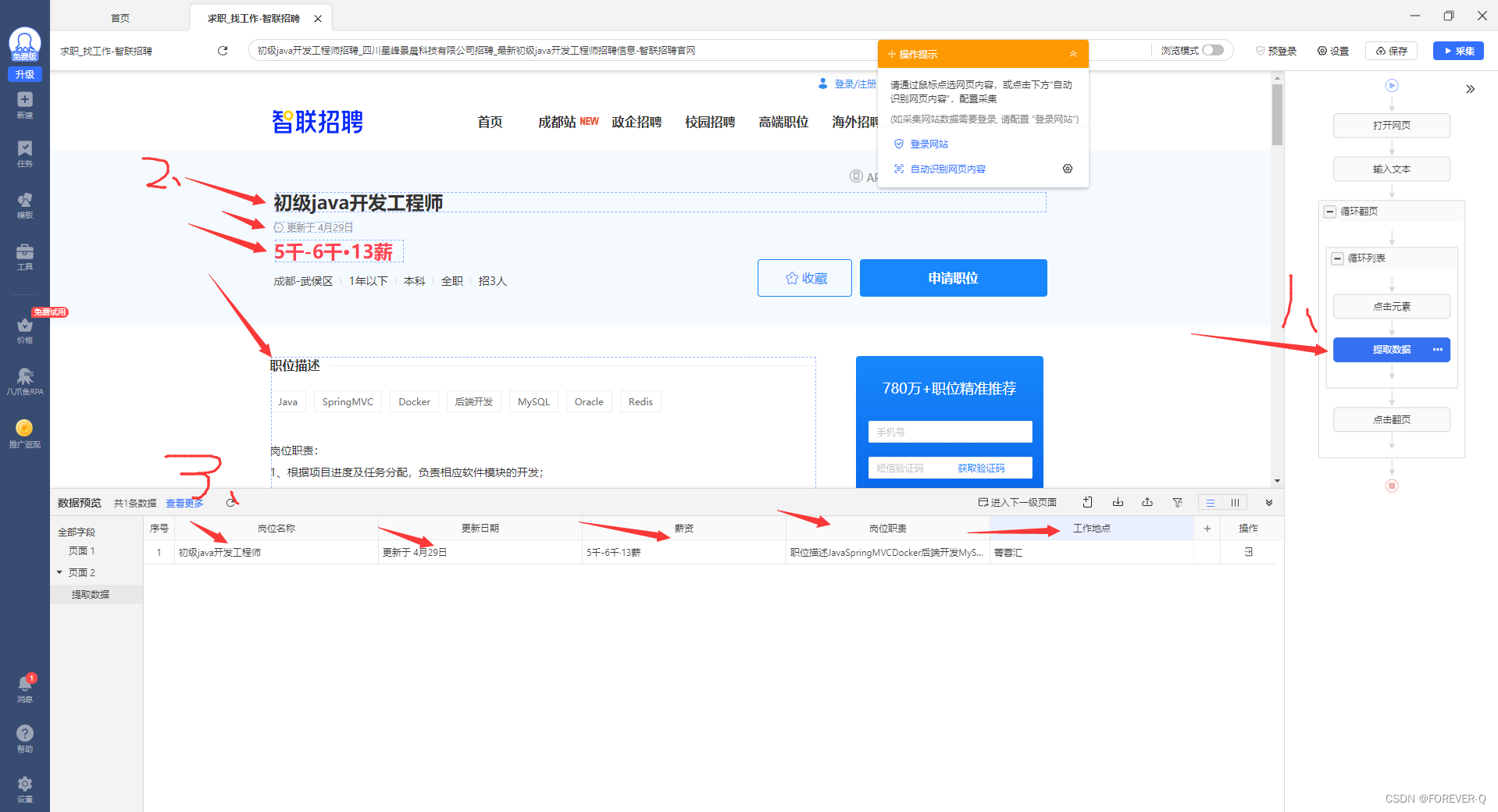Open the gear beside 自动识别网页内容
Viewport: 1498px width, 812px height.
tap(1068, 169)
